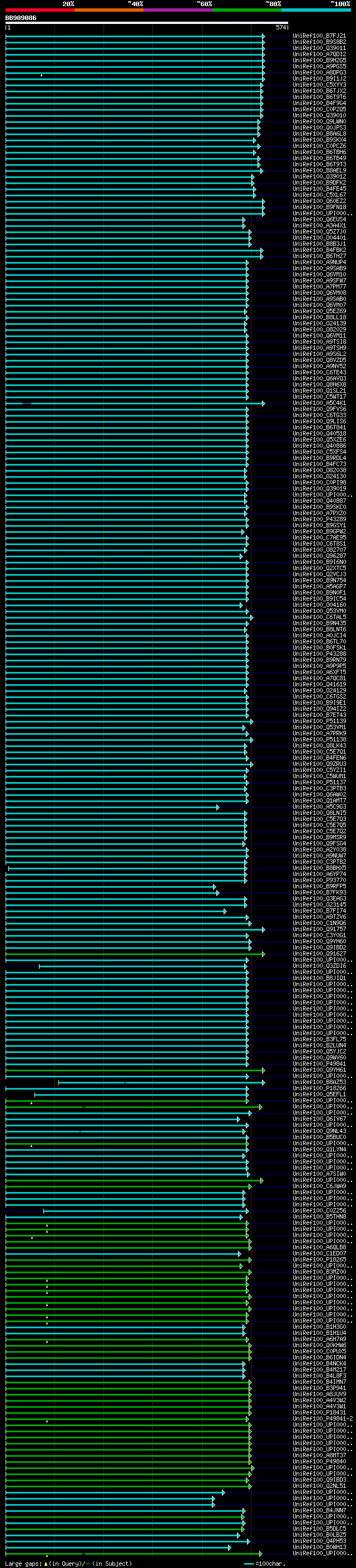Click the UniRef100_B4F9G4 entry
Screen dimensions: 356x1568
[319, 103]
